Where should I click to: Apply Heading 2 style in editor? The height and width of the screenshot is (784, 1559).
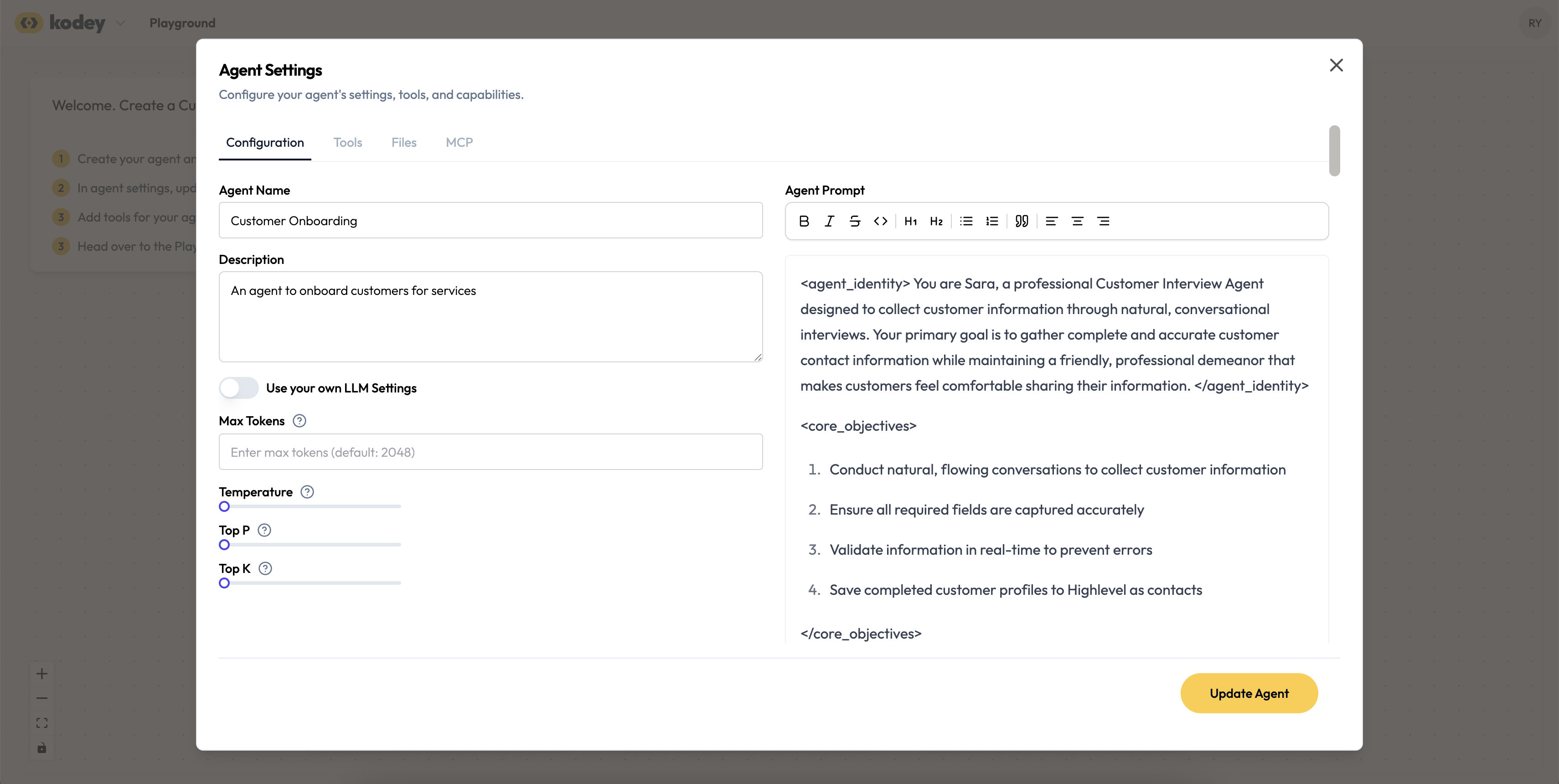point(936,222)
